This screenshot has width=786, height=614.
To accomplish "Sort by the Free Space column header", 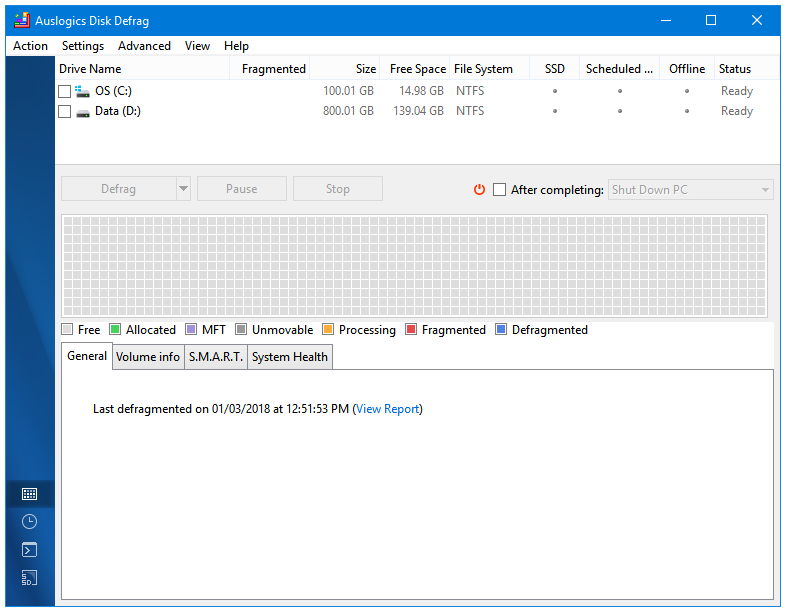I will tap(415, 69).
